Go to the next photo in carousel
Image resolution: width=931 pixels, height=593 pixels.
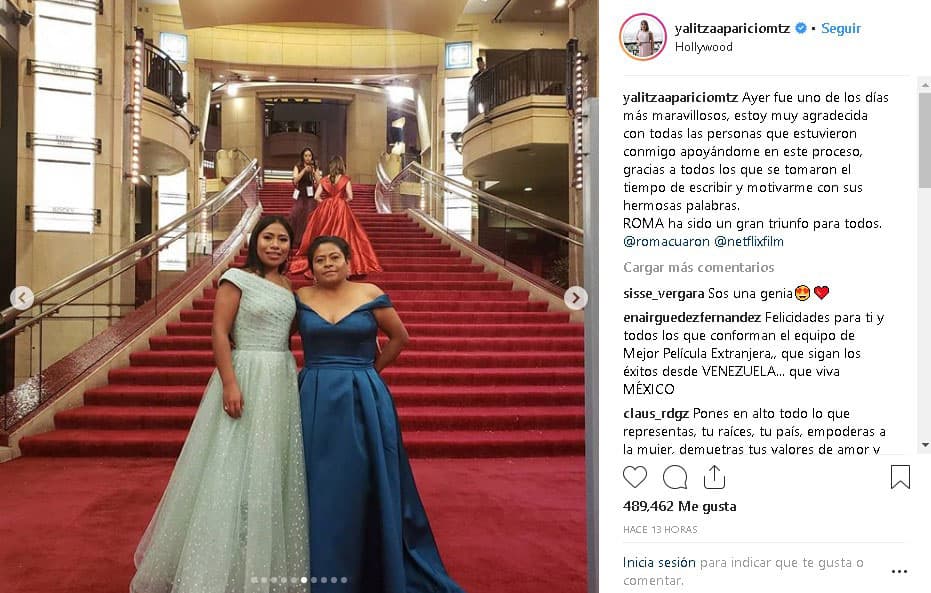575,298
